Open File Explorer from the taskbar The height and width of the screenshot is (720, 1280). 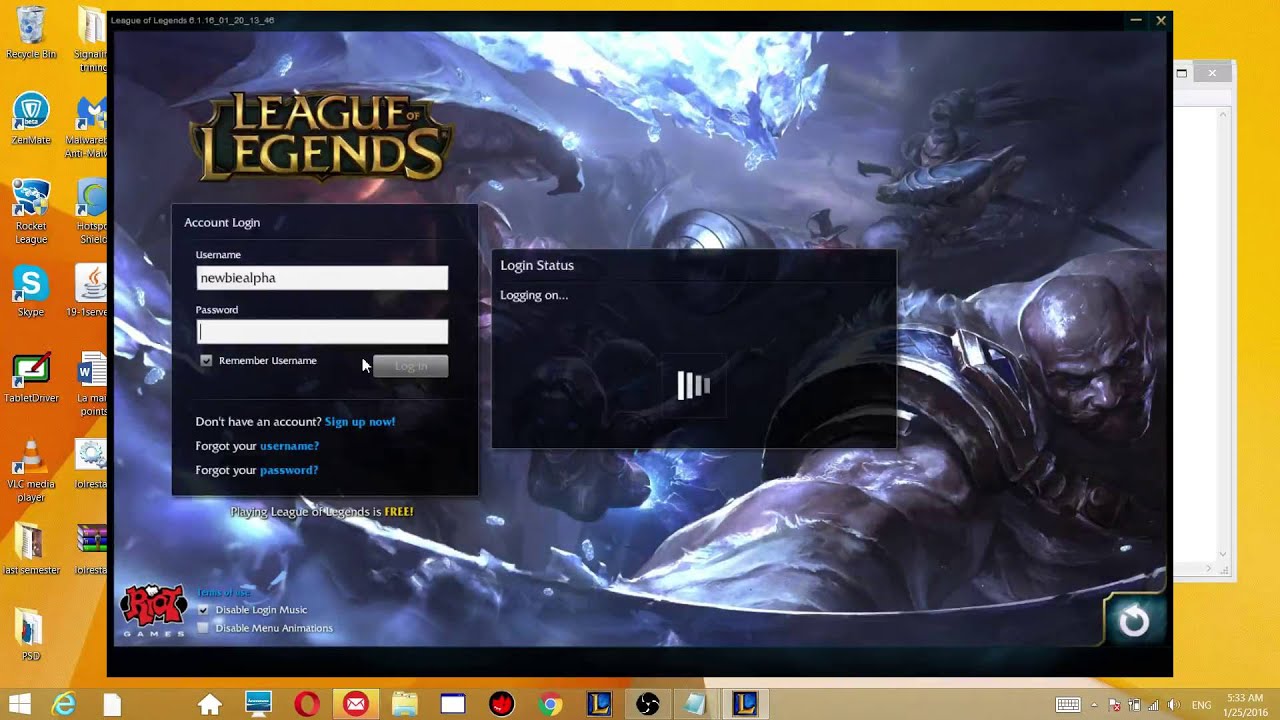[404, 704]
